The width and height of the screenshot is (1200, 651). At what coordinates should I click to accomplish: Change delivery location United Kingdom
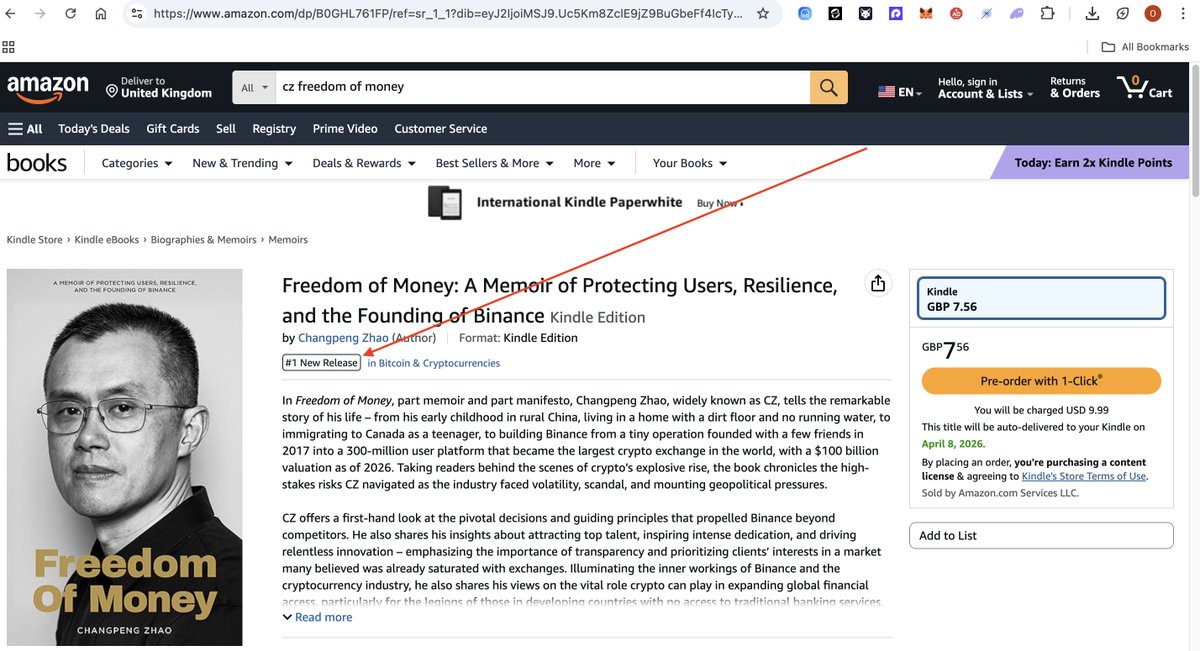click(159, 88)
